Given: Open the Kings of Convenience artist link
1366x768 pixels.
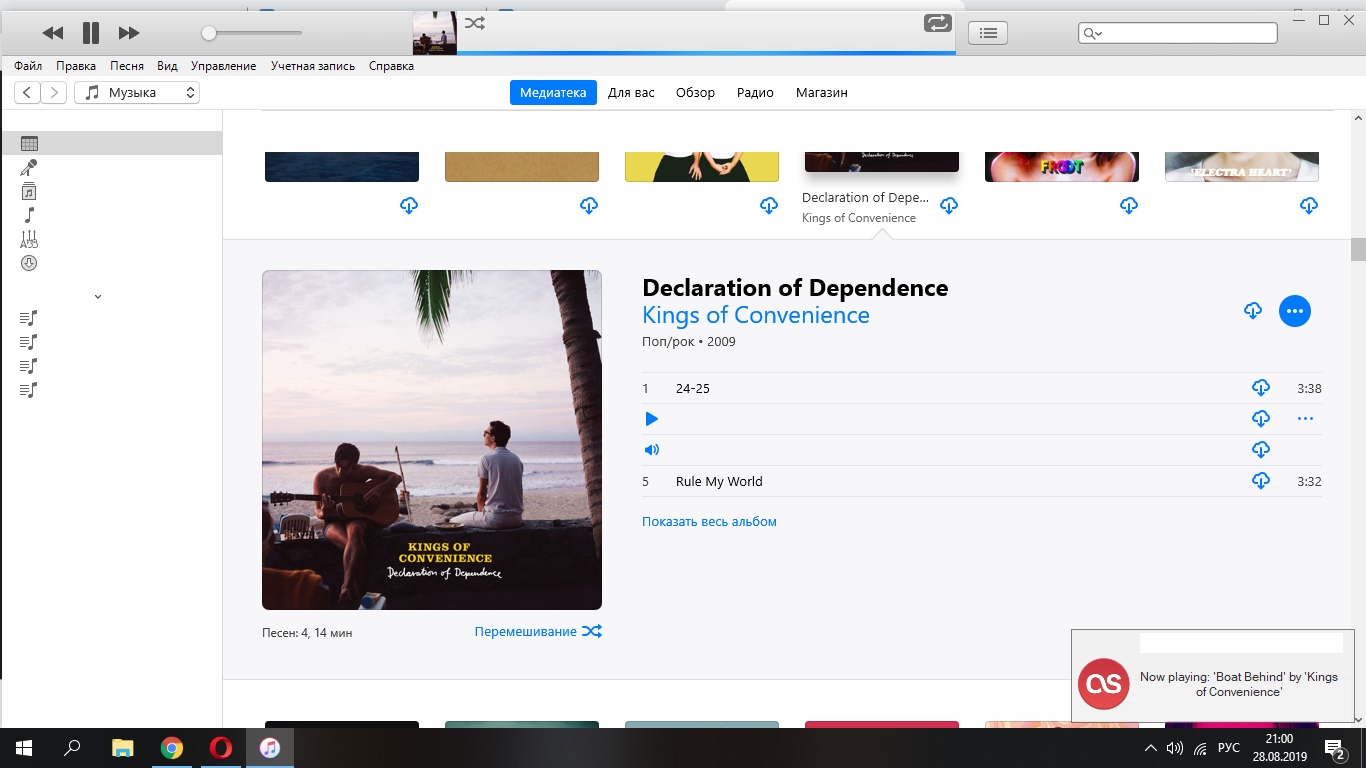Looking at the screenshot, I should click(x=756, y=316).
